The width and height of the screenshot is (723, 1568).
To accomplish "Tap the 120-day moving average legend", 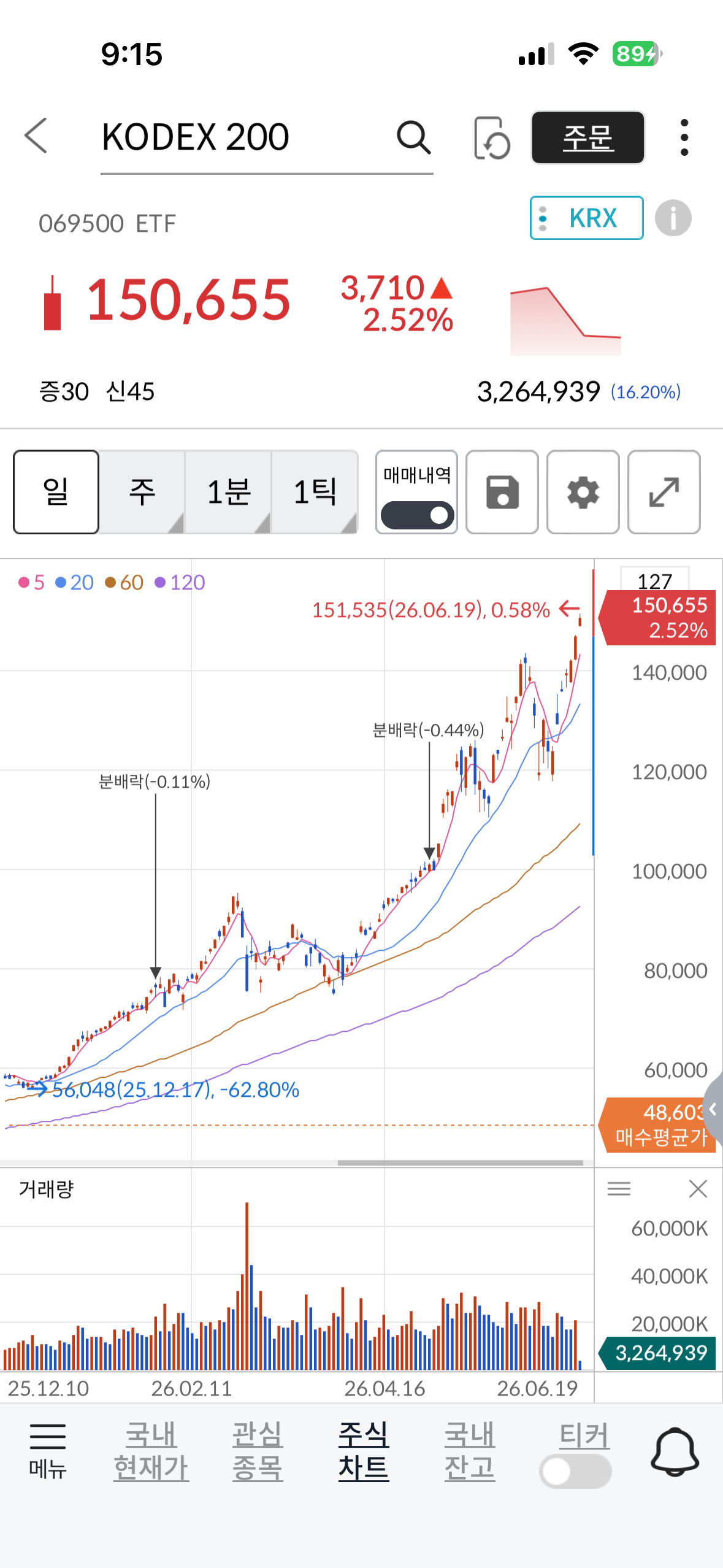I will pos(180,582).
